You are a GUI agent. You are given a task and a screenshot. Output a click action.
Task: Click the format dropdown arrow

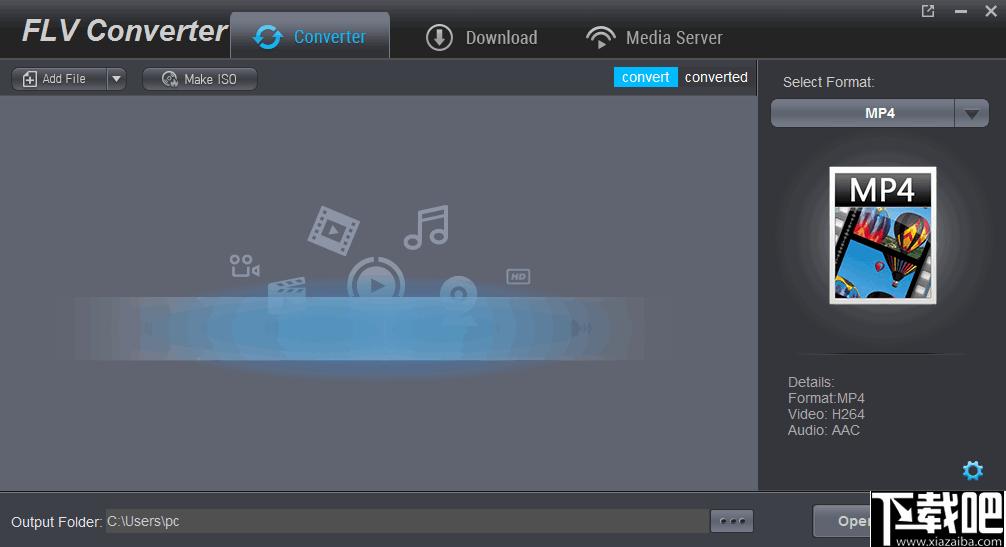click(971, 114)
